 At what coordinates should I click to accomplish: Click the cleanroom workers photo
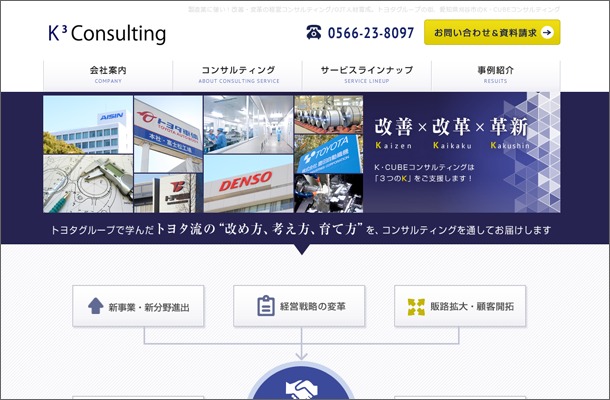(x=249, y=125)
